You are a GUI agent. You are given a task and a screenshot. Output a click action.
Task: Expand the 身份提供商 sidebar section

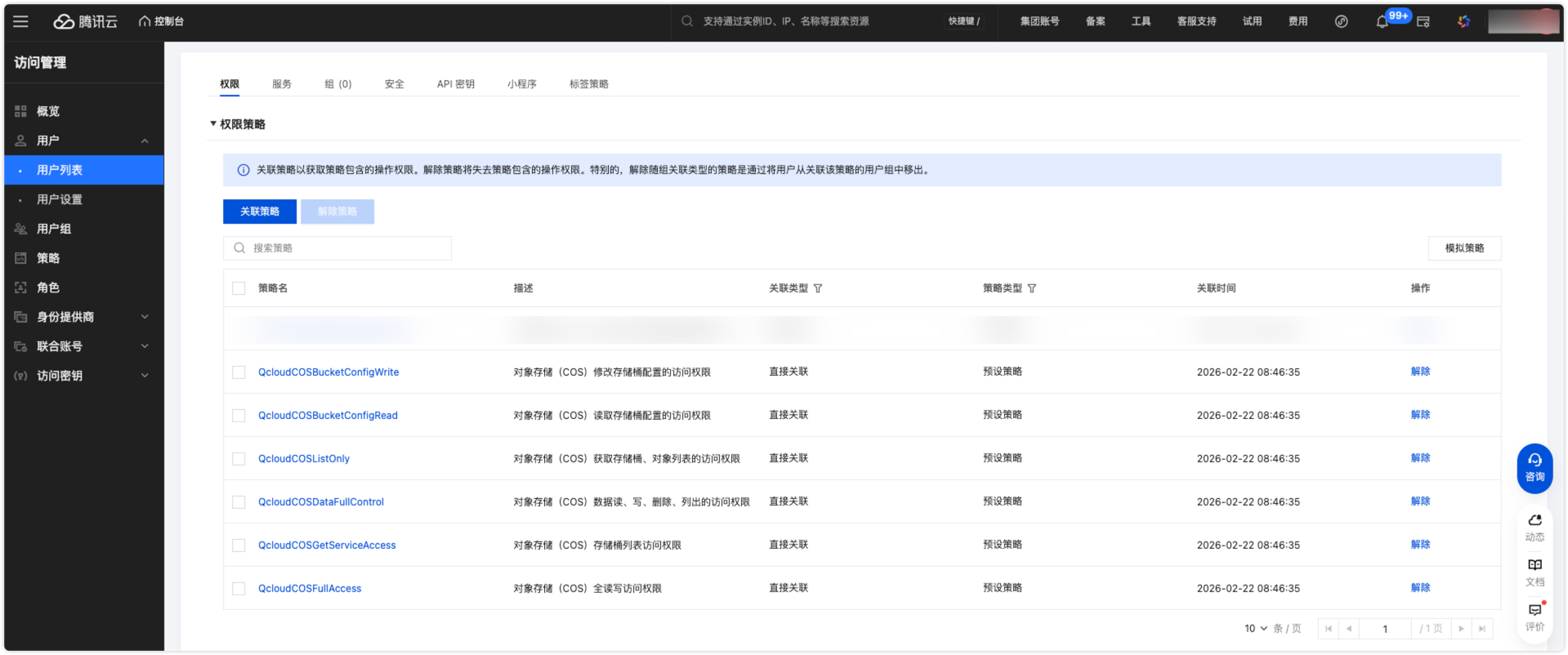coord(82,317)
